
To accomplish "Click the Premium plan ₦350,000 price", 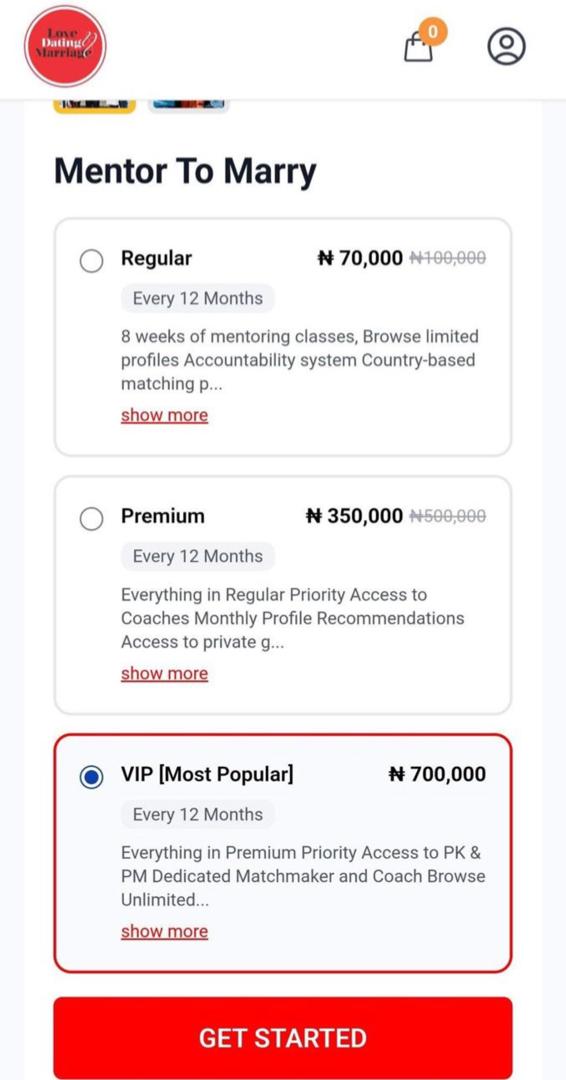I will point(354,516).
